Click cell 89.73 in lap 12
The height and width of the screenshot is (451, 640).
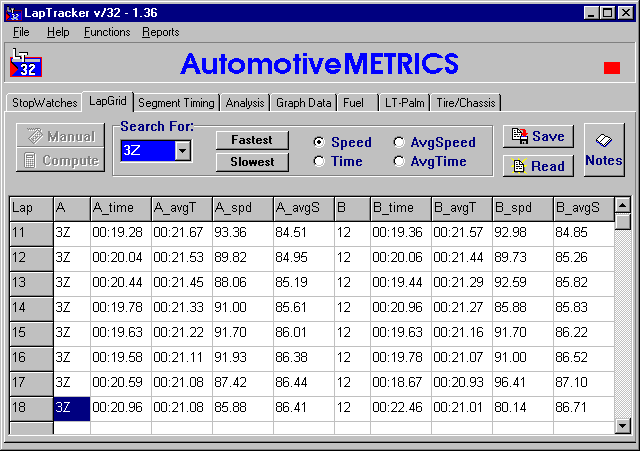(523, 258)
